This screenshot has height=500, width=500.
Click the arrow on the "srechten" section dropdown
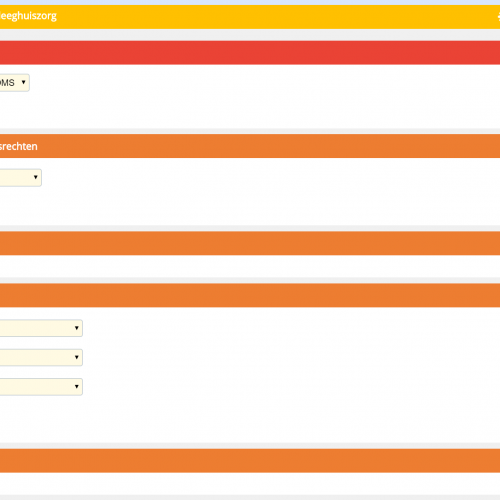pyautogui.click(x=35, y=177)
